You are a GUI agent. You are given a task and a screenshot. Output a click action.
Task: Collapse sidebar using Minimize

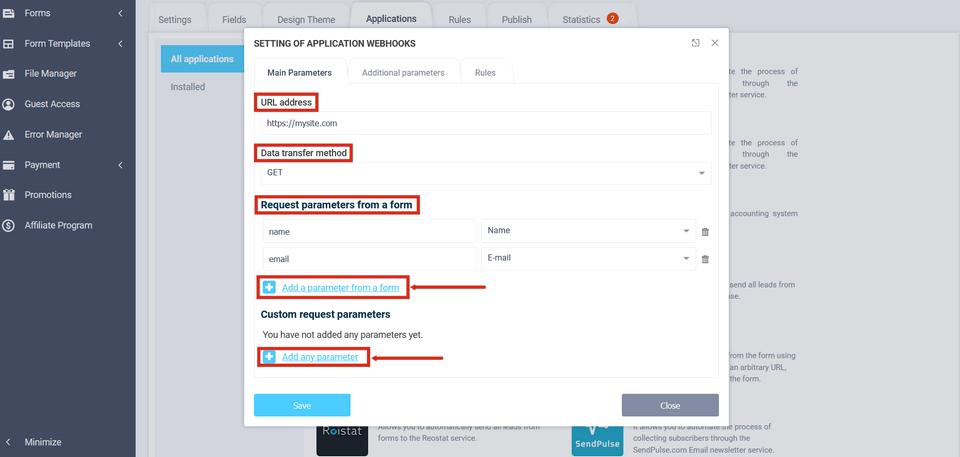click(42, 442)
